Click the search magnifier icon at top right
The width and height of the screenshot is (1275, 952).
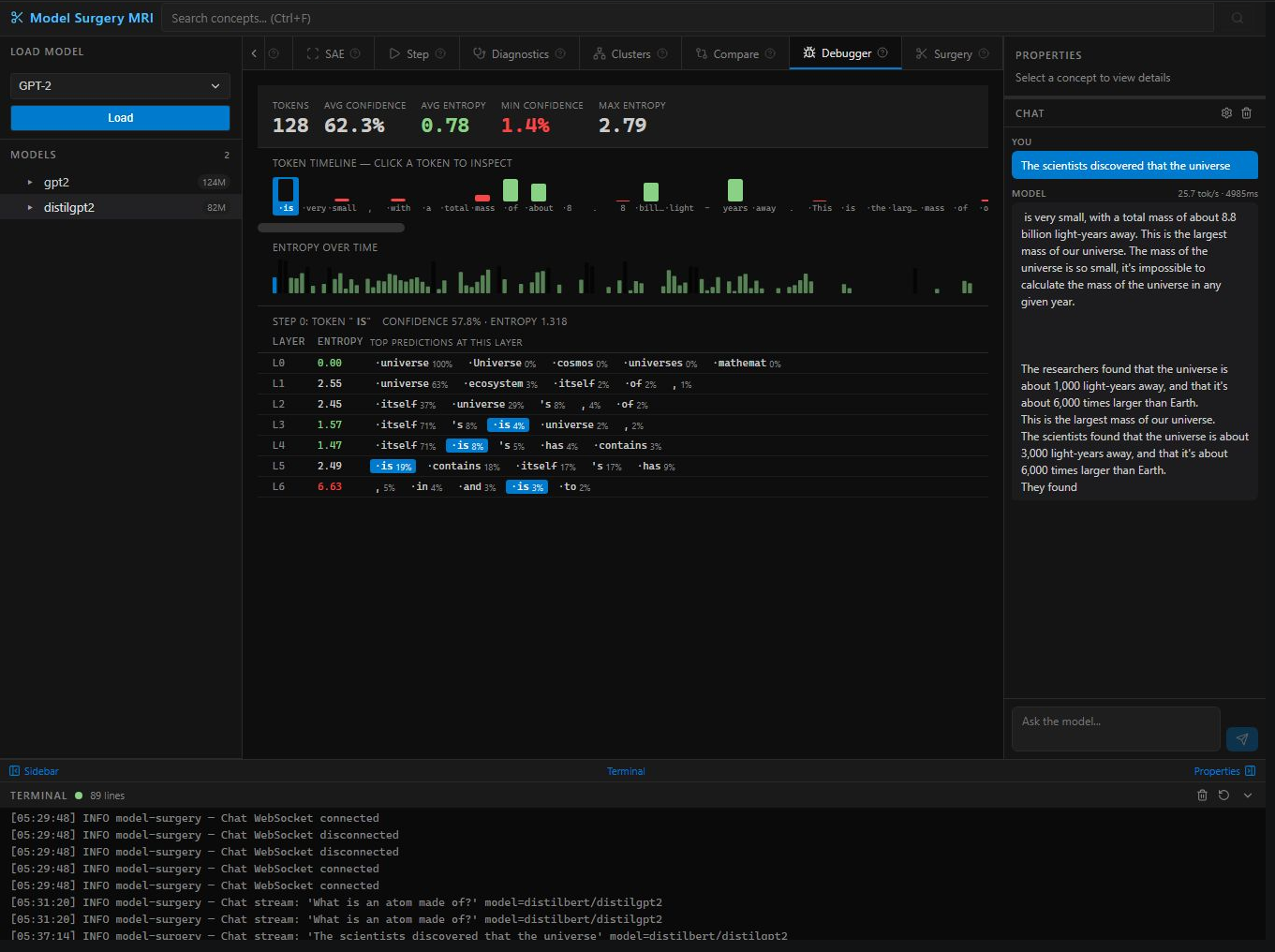(x=1238, y=18)
